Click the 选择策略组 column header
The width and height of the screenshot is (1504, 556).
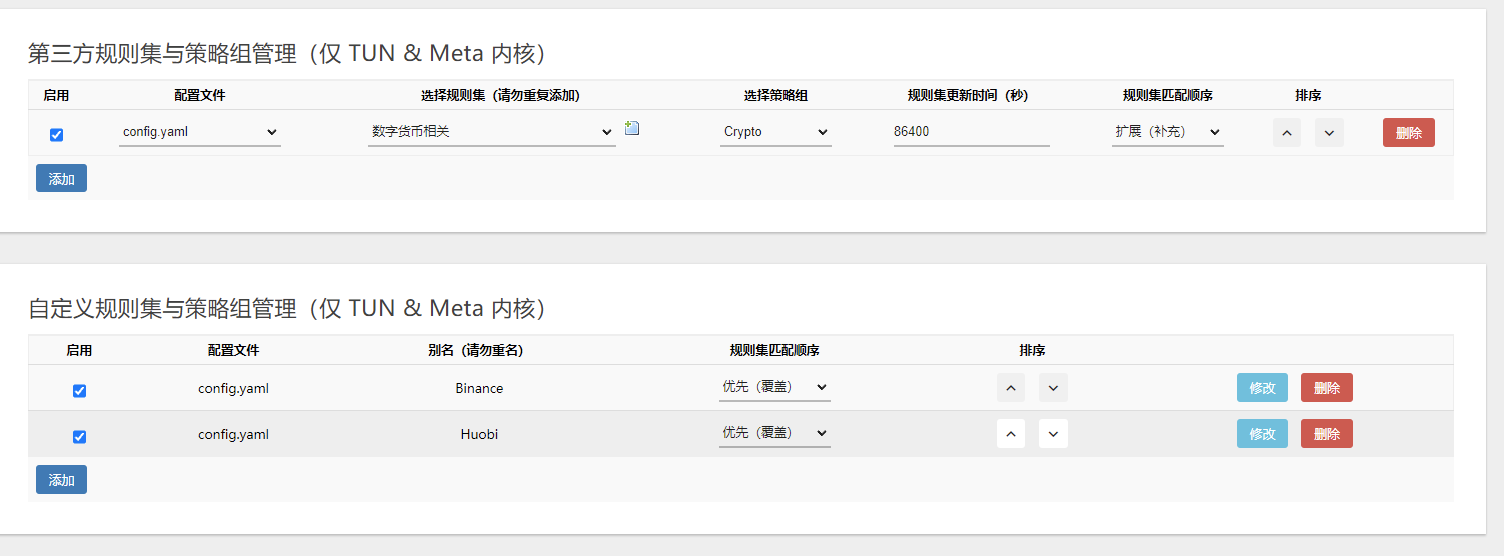pyautogui.click(x=776, y=96)
